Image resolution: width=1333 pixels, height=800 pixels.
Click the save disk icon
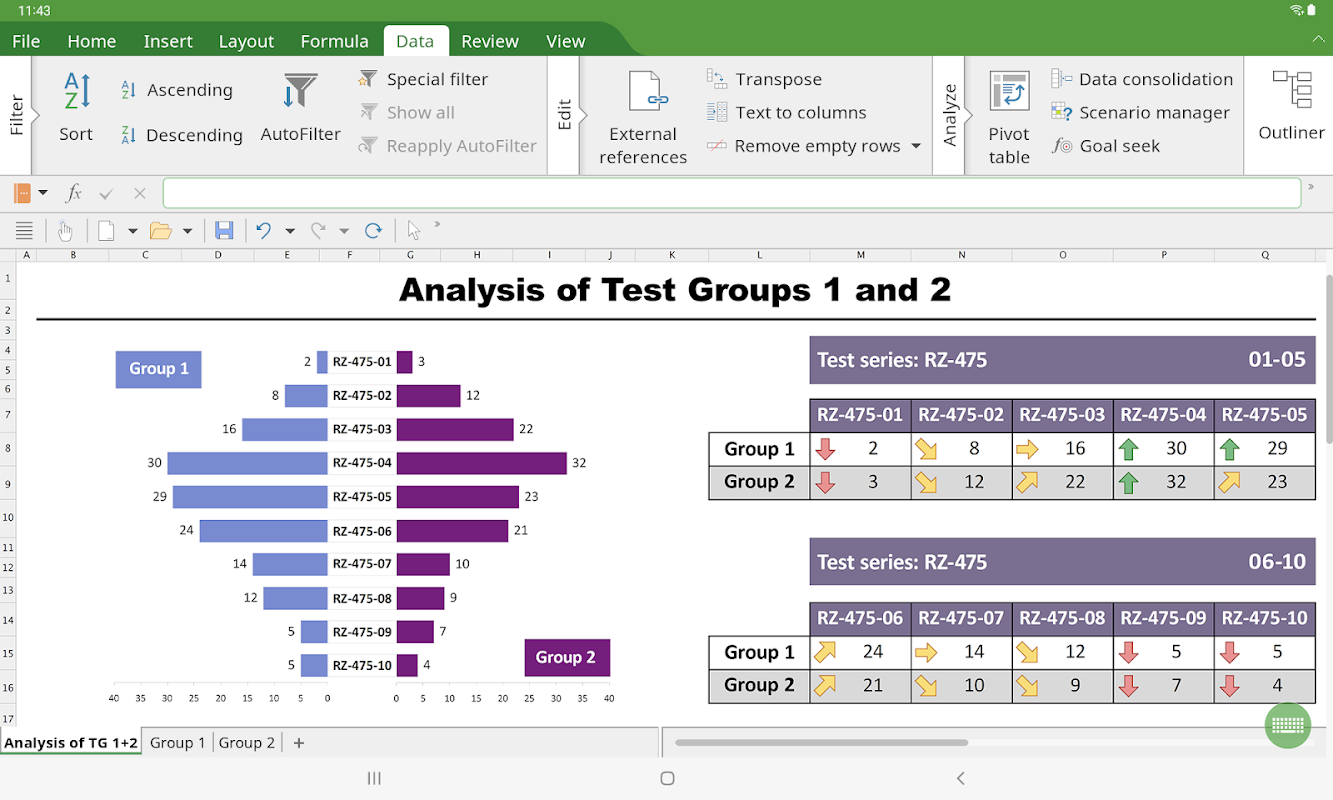click(224, 231)
